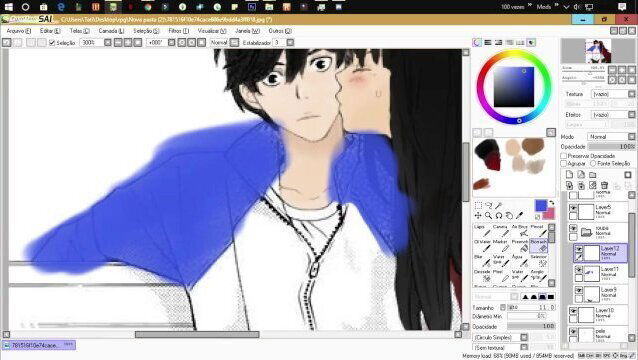Hide Layer5 using its eye icon
The image size is (638, 360).
coord(573,208)
